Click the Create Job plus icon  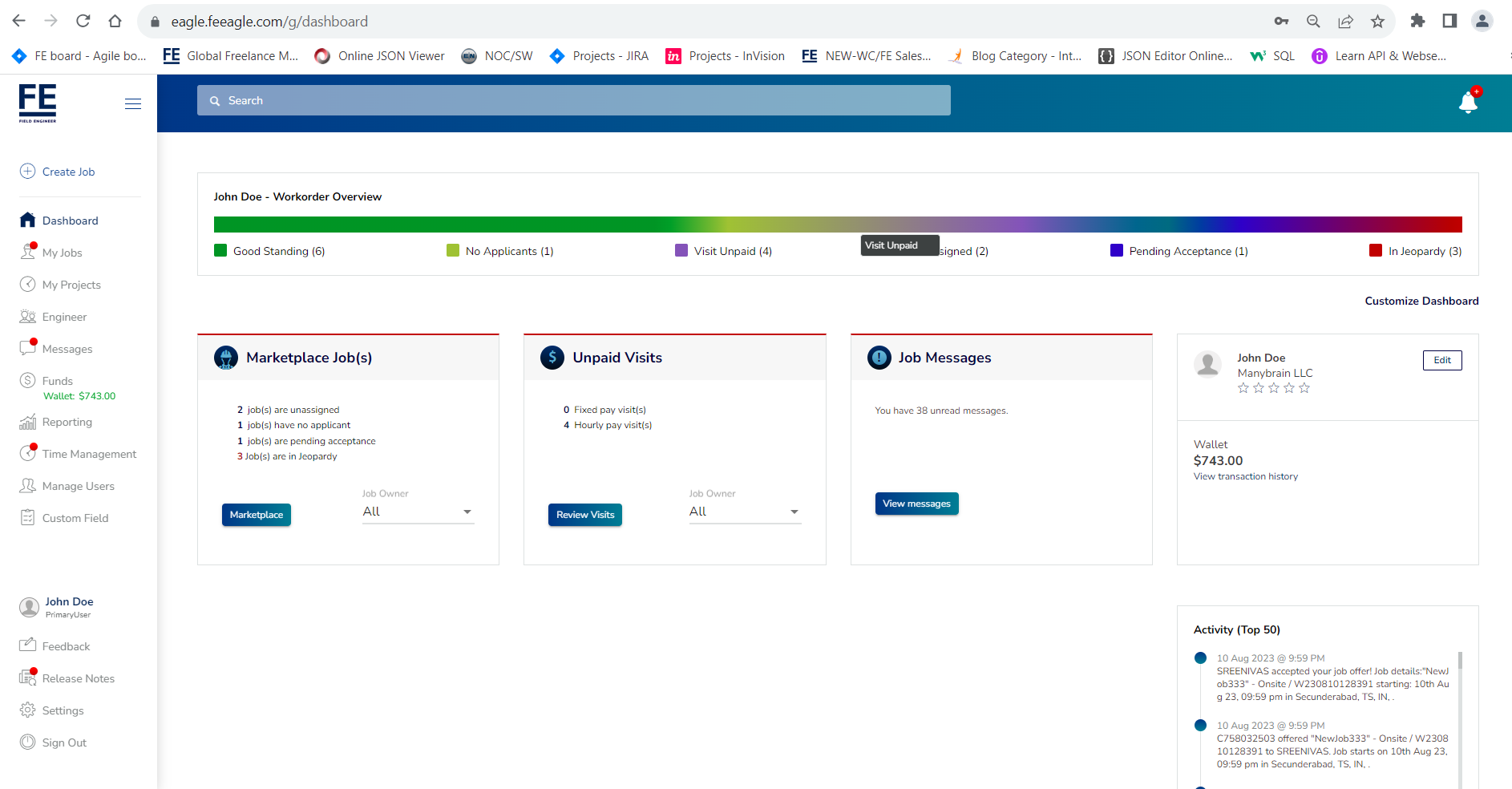[27, 171]
